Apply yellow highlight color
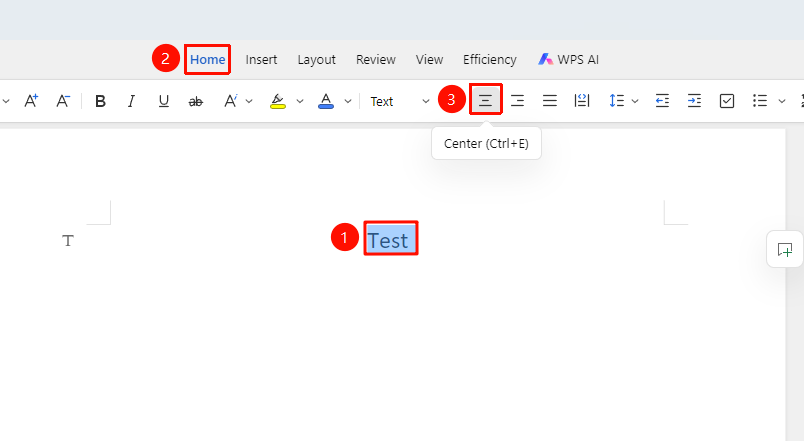804x441 pixels. (x=277, y=101)
